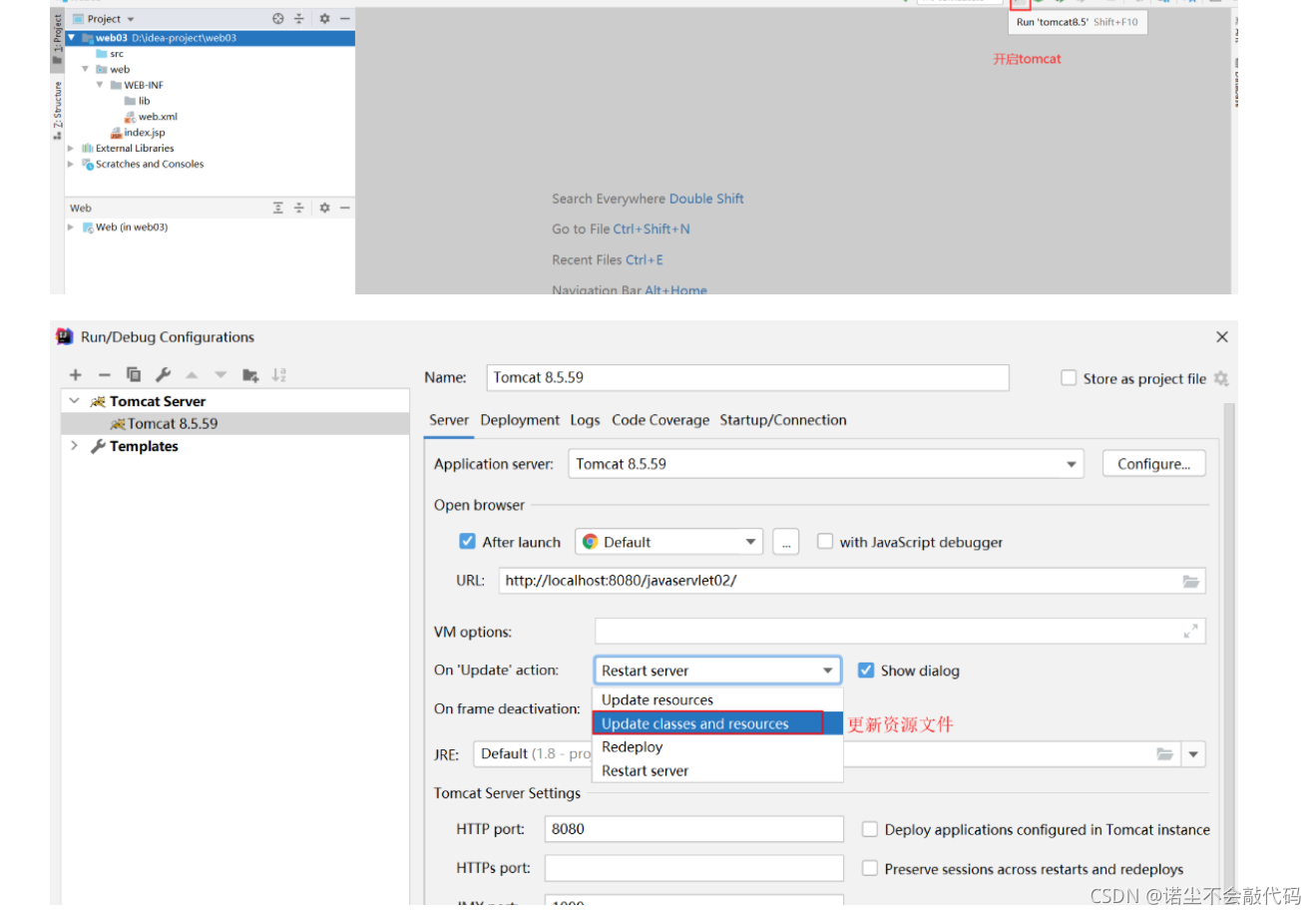This screenshot has width=1316, height=914.
Task: Enable with JavaScript debugger checkbox
Action: click(x=825, y=542)
